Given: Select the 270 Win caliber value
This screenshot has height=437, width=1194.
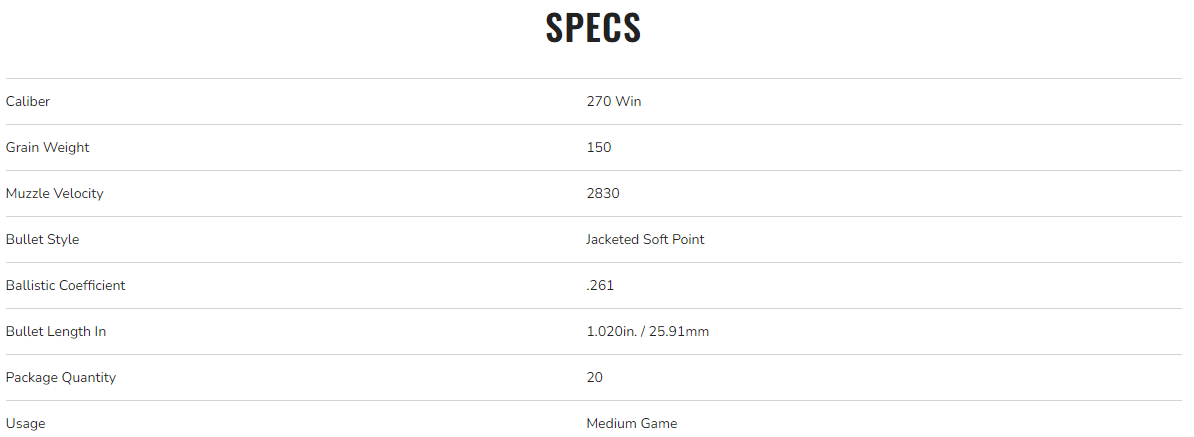Looking at the screenshot, I should (x=613, y=101).
